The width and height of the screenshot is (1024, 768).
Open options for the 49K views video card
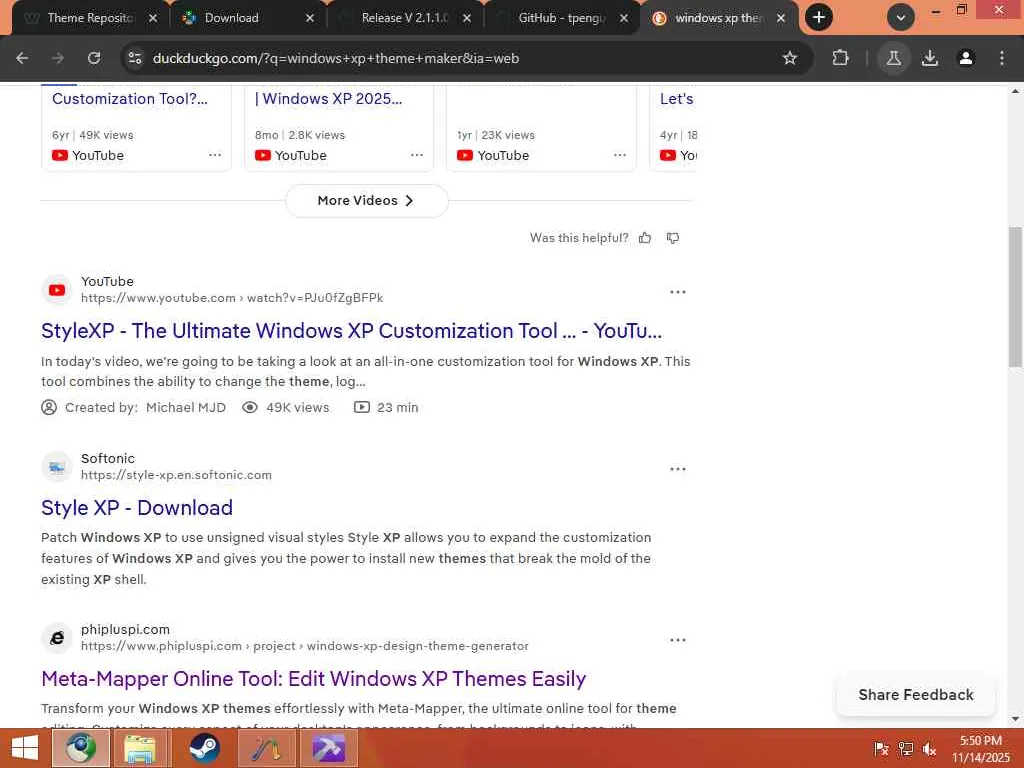pos(215,155)
